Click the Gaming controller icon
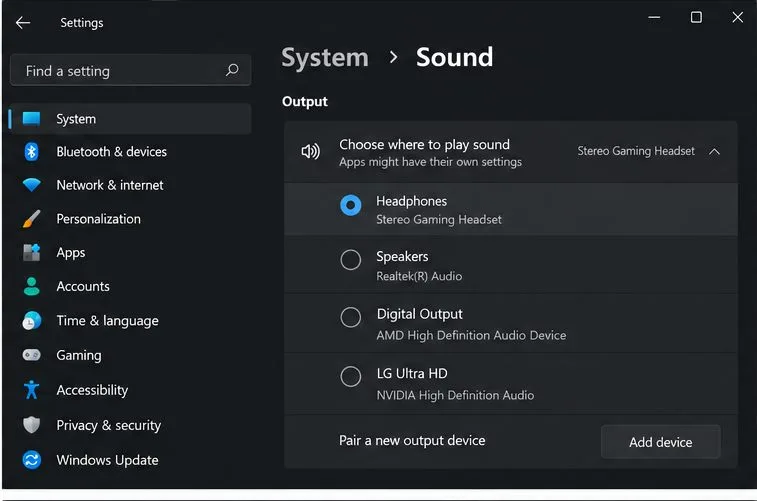The image size is (757, 501). [31, 355]
